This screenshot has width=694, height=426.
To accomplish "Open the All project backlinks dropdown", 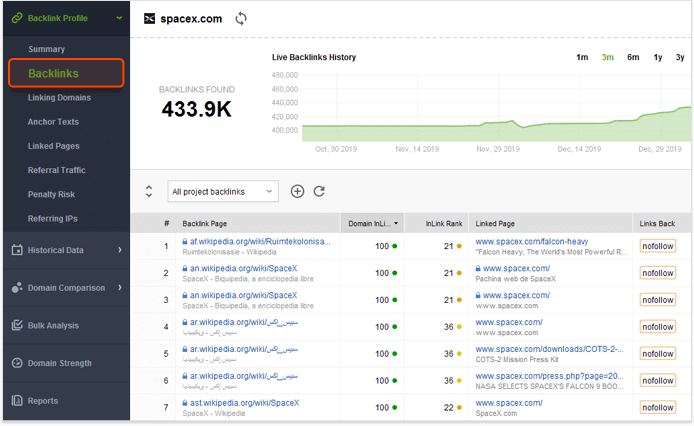I will pos(223,191).
